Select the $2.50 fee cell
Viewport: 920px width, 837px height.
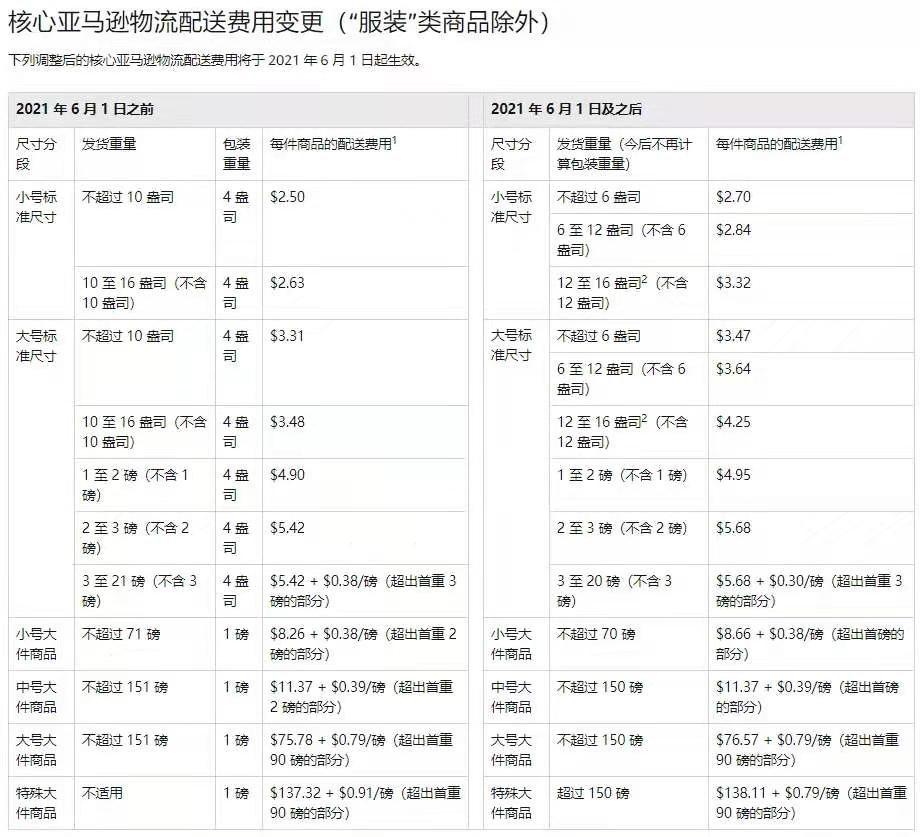tap(287, 197)
